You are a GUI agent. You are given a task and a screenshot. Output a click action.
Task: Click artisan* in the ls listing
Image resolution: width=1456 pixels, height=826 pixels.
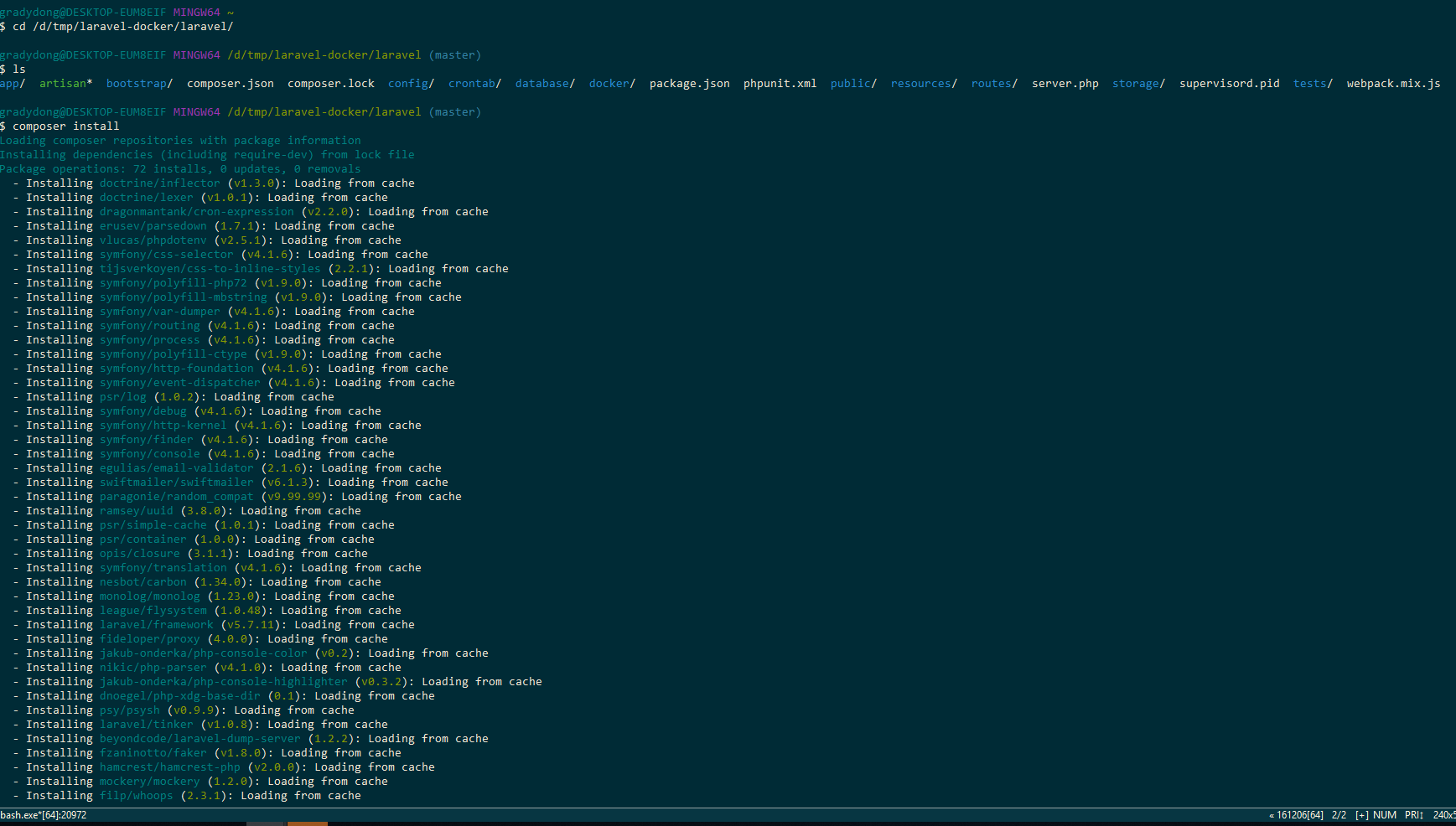pos(66,84)
